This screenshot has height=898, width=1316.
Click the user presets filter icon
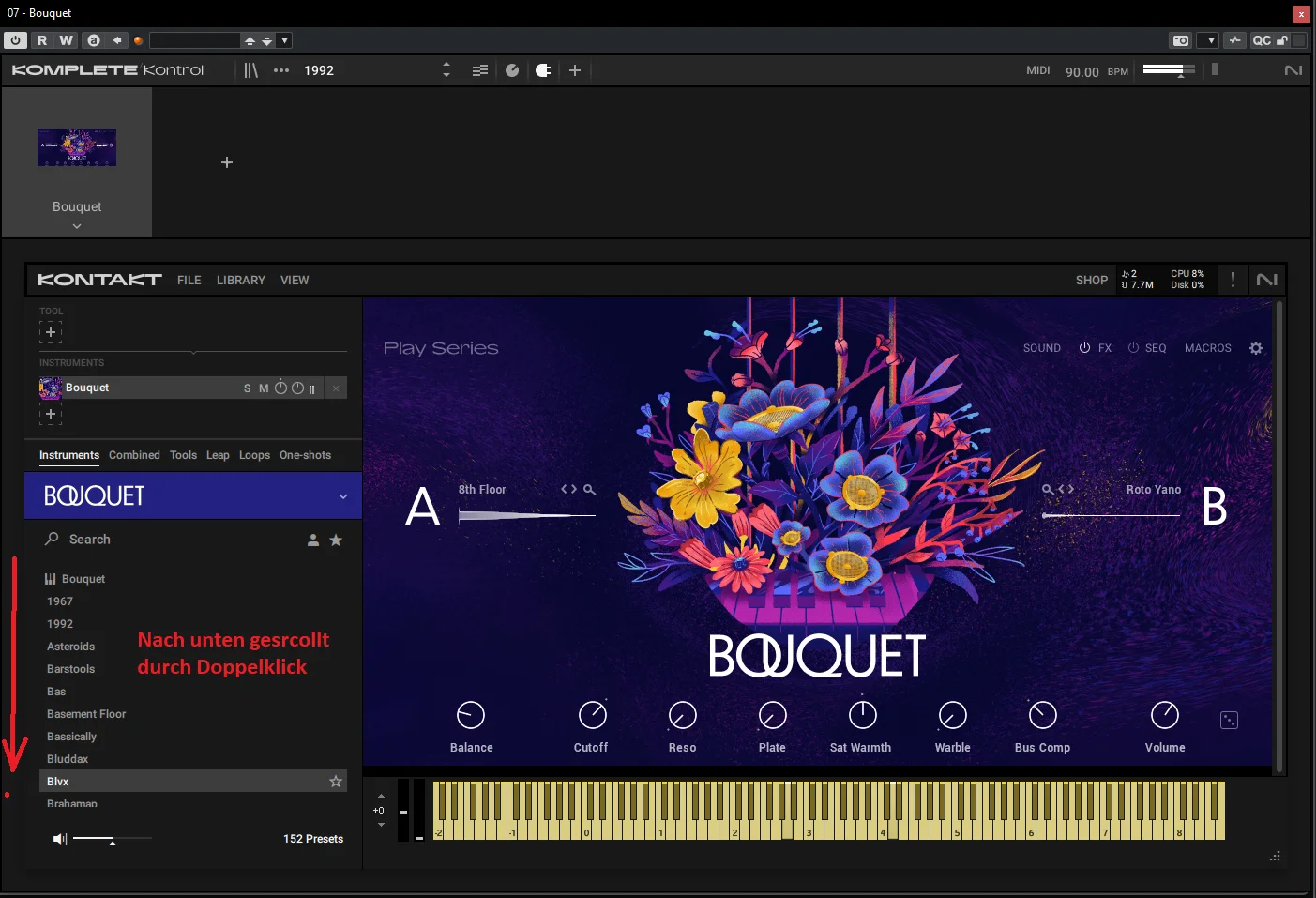(313, 540)
